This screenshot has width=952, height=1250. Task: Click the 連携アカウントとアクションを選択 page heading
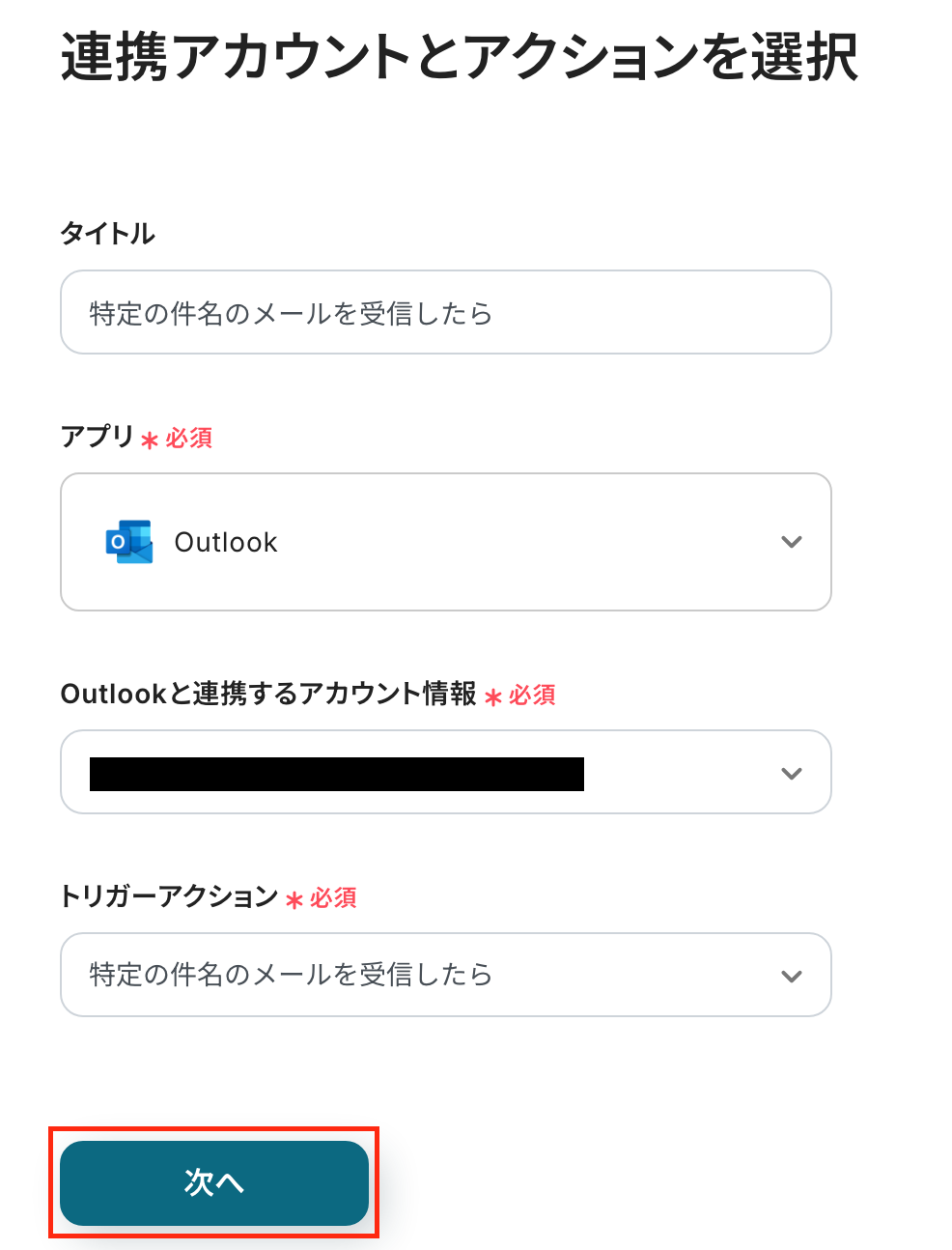coord(459,58)
